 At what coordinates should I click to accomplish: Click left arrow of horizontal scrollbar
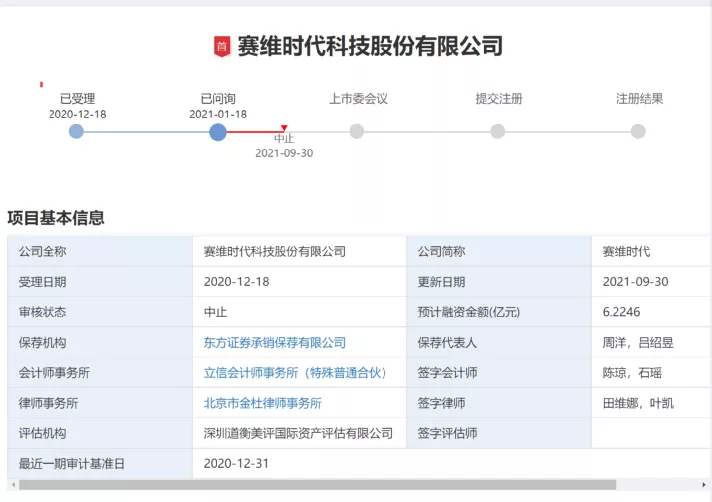(x=13, y=485)
